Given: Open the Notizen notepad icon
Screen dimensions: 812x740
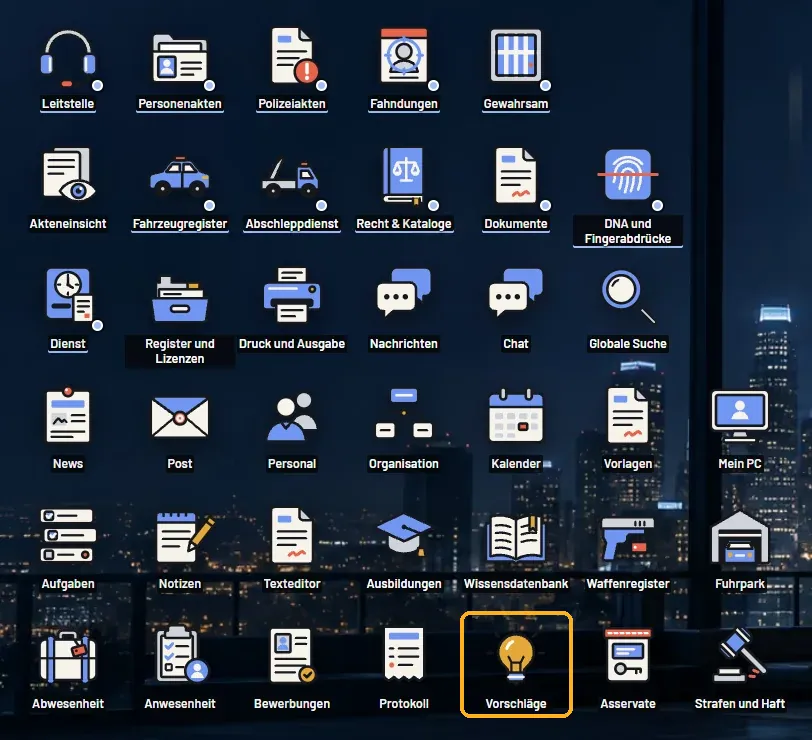Looking at the screenshot, I should tap(185, 538).
